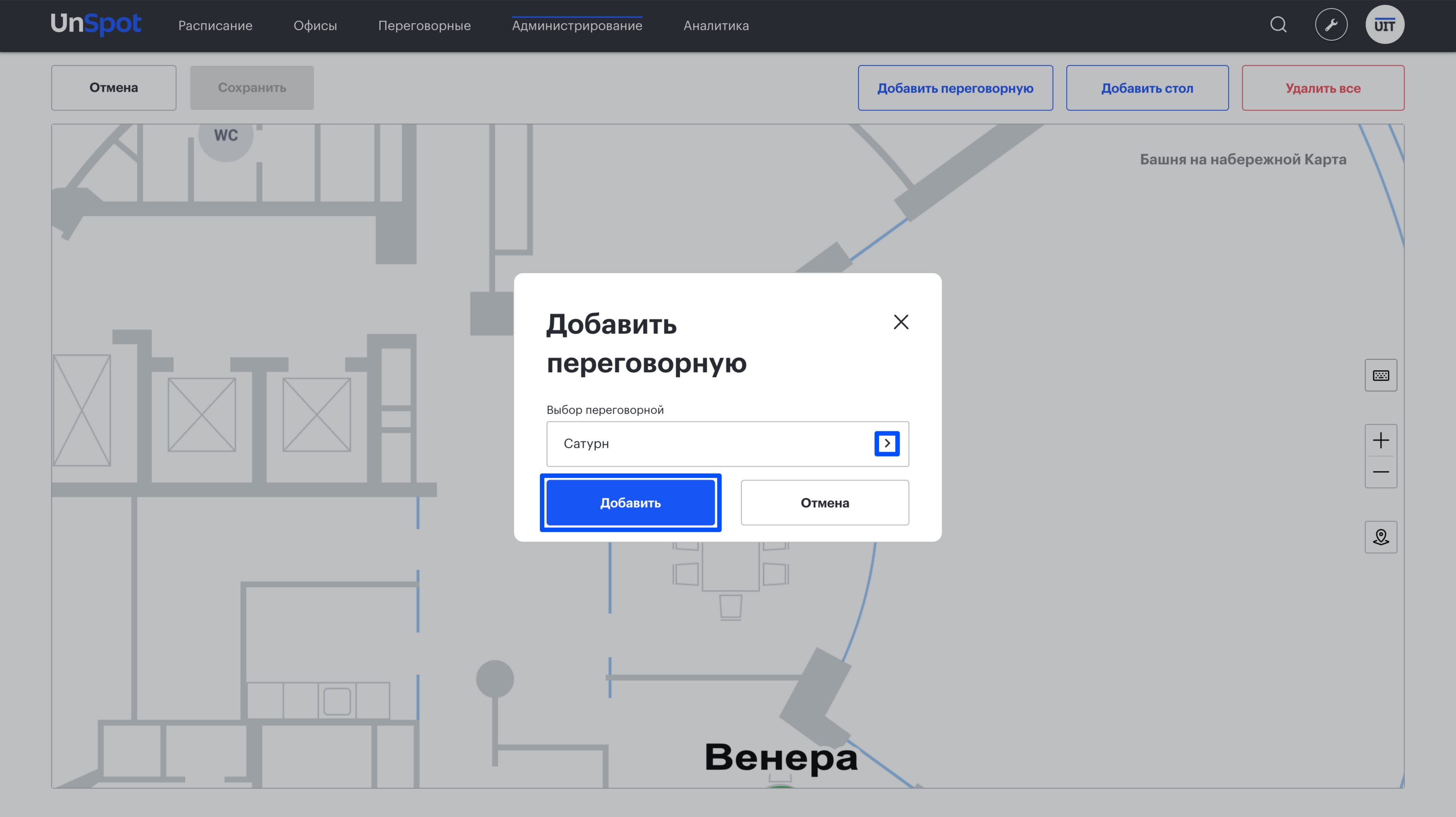Click Добавить переговорную button
The width and height of the screenshot is (1456, 817).
click(955, 88)
